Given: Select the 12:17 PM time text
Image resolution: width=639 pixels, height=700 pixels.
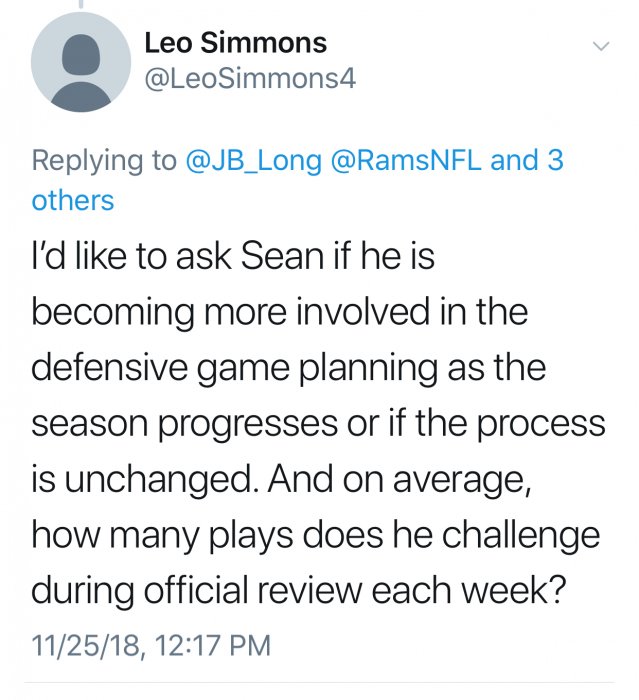Looking at the screenshot, I should click(x=213, y=645).
